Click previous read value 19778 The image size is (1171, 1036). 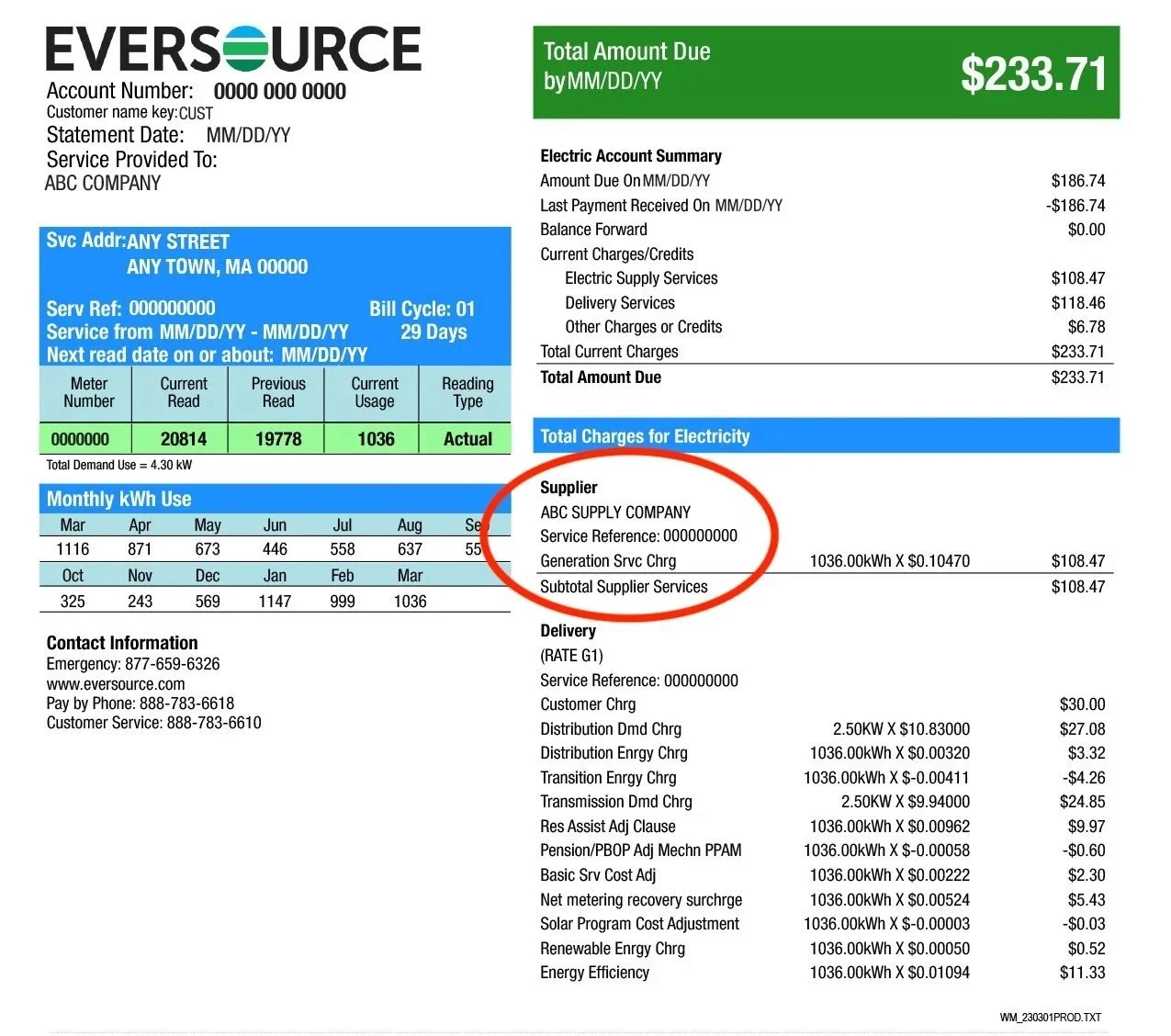[x=278, y=439]
